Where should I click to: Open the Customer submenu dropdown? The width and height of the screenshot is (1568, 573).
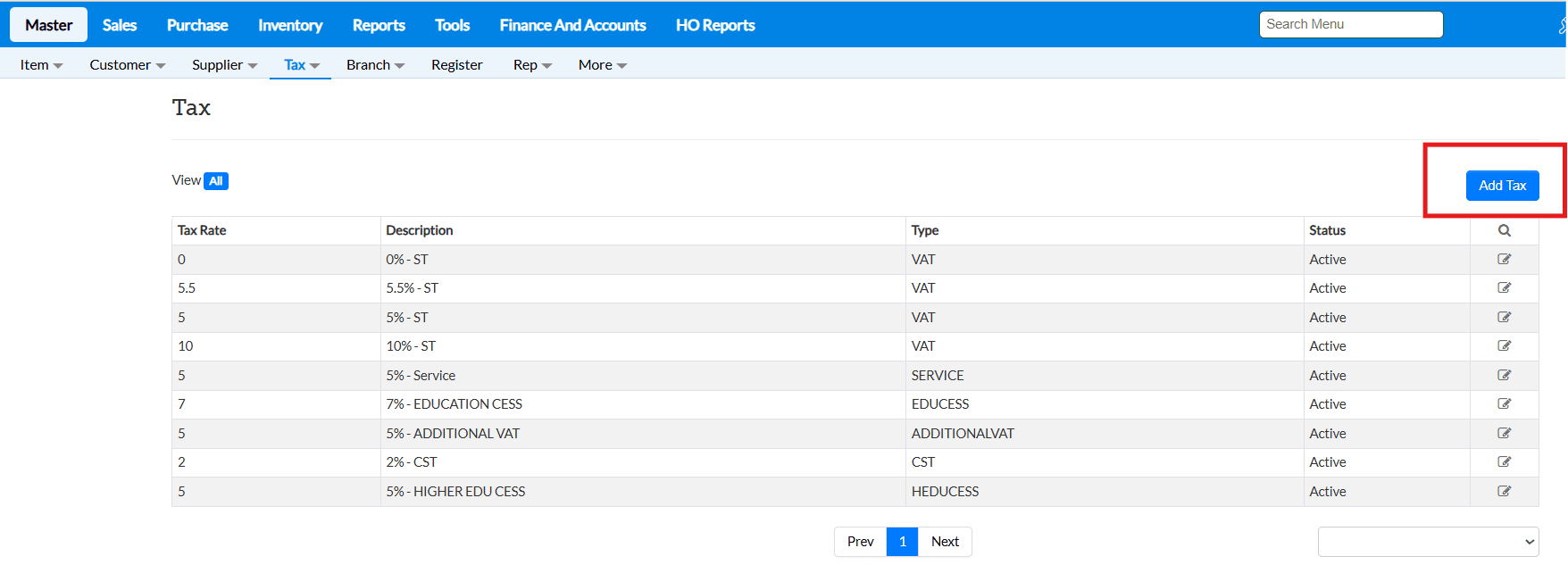point(127,65)
